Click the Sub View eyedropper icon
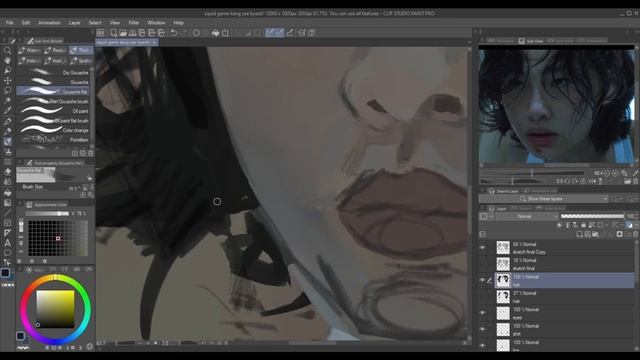This screenshot has height=360, width=640. [635, 173]
